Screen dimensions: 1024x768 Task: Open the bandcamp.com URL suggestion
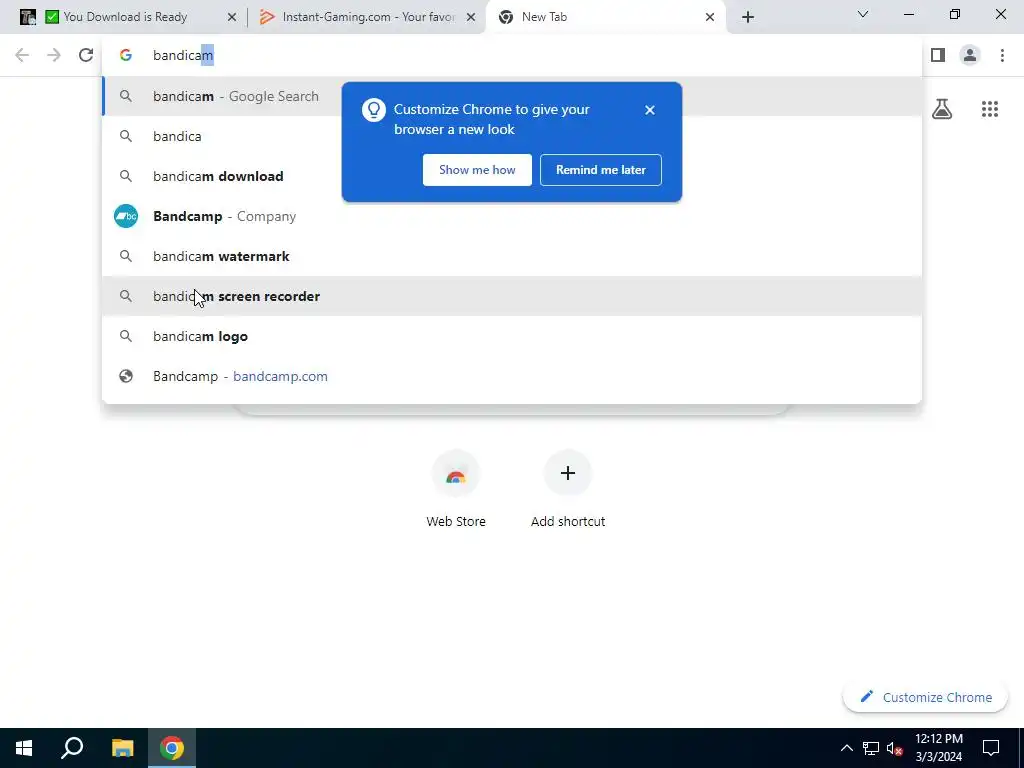click(x=512, y=376)
